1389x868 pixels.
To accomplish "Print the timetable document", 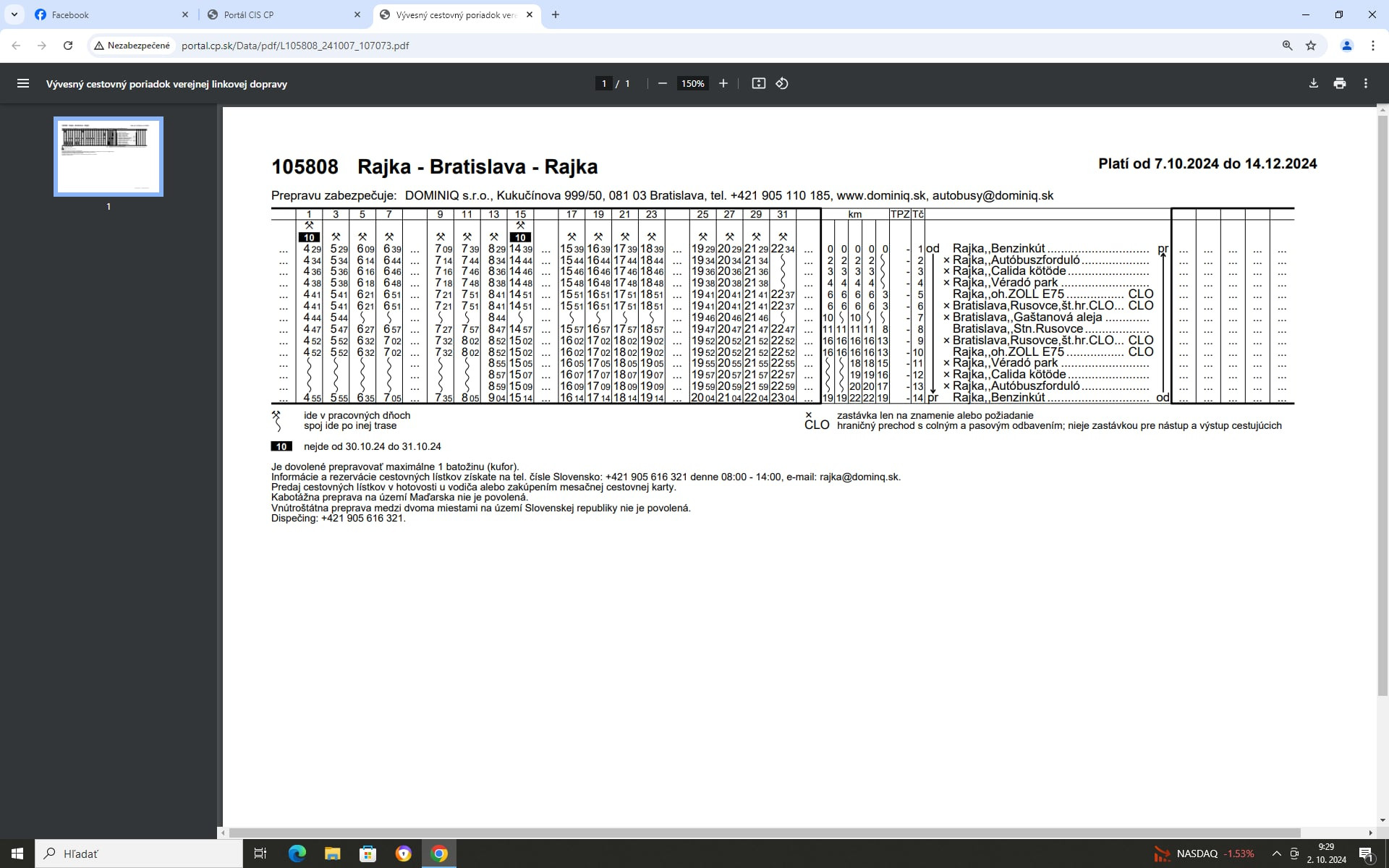I will 1339,83.
